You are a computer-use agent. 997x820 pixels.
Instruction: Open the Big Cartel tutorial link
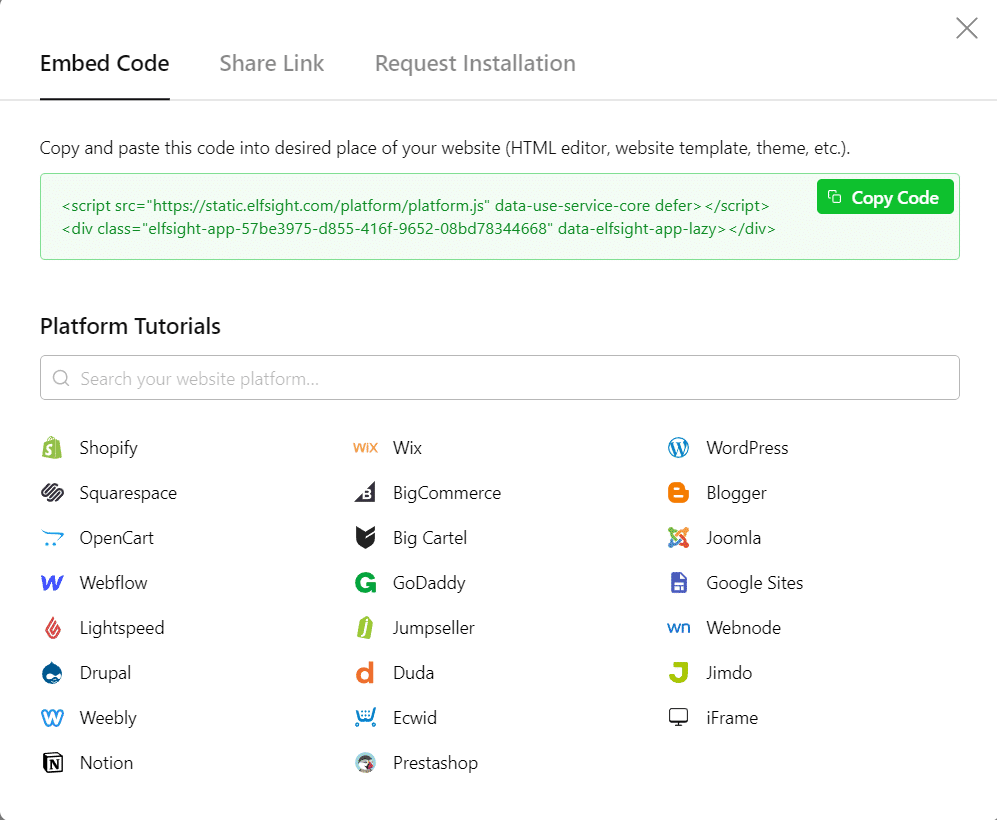point(430,538)
